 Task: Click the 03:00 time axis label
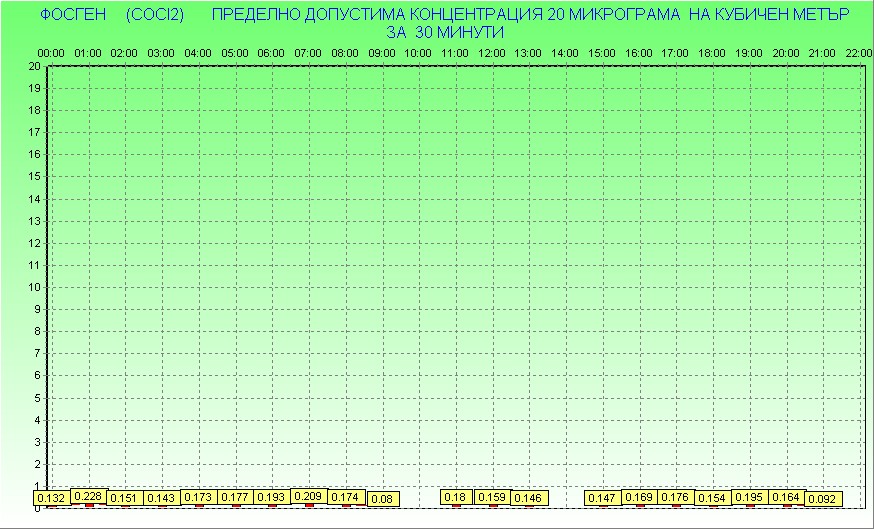(x=161, y=54)
